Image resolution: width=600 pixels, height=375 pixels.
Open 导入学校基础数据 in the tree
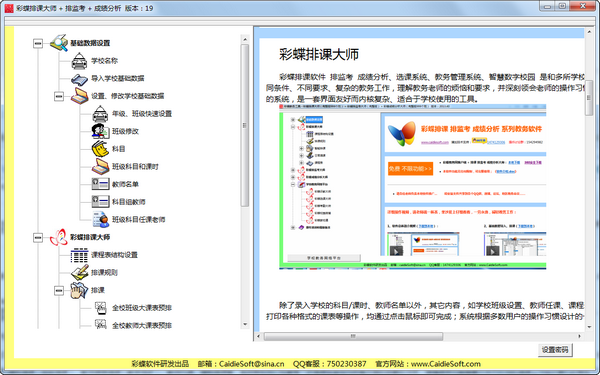(x=117, y=78)
